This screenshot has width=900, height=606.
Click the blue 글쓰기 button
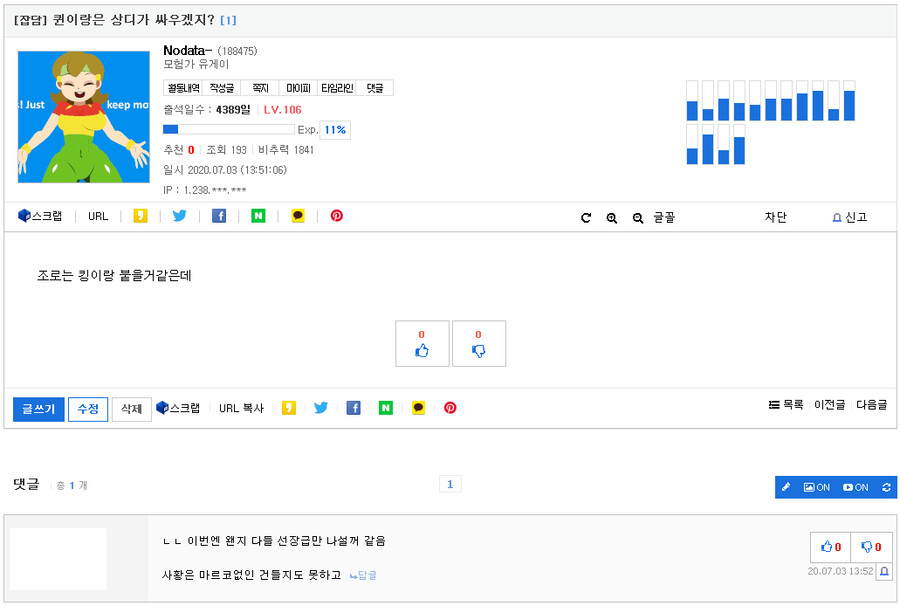pos(38,409)
